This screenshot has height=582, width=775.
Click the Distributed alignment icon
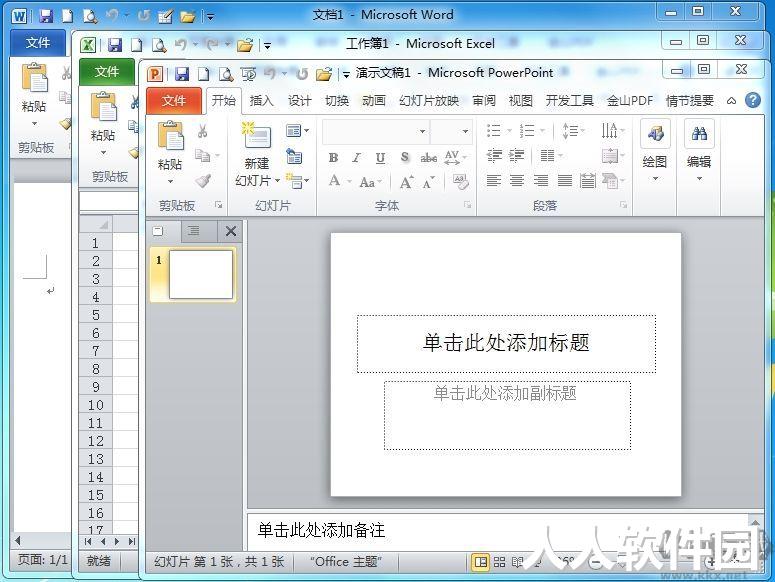click(588, 181)
